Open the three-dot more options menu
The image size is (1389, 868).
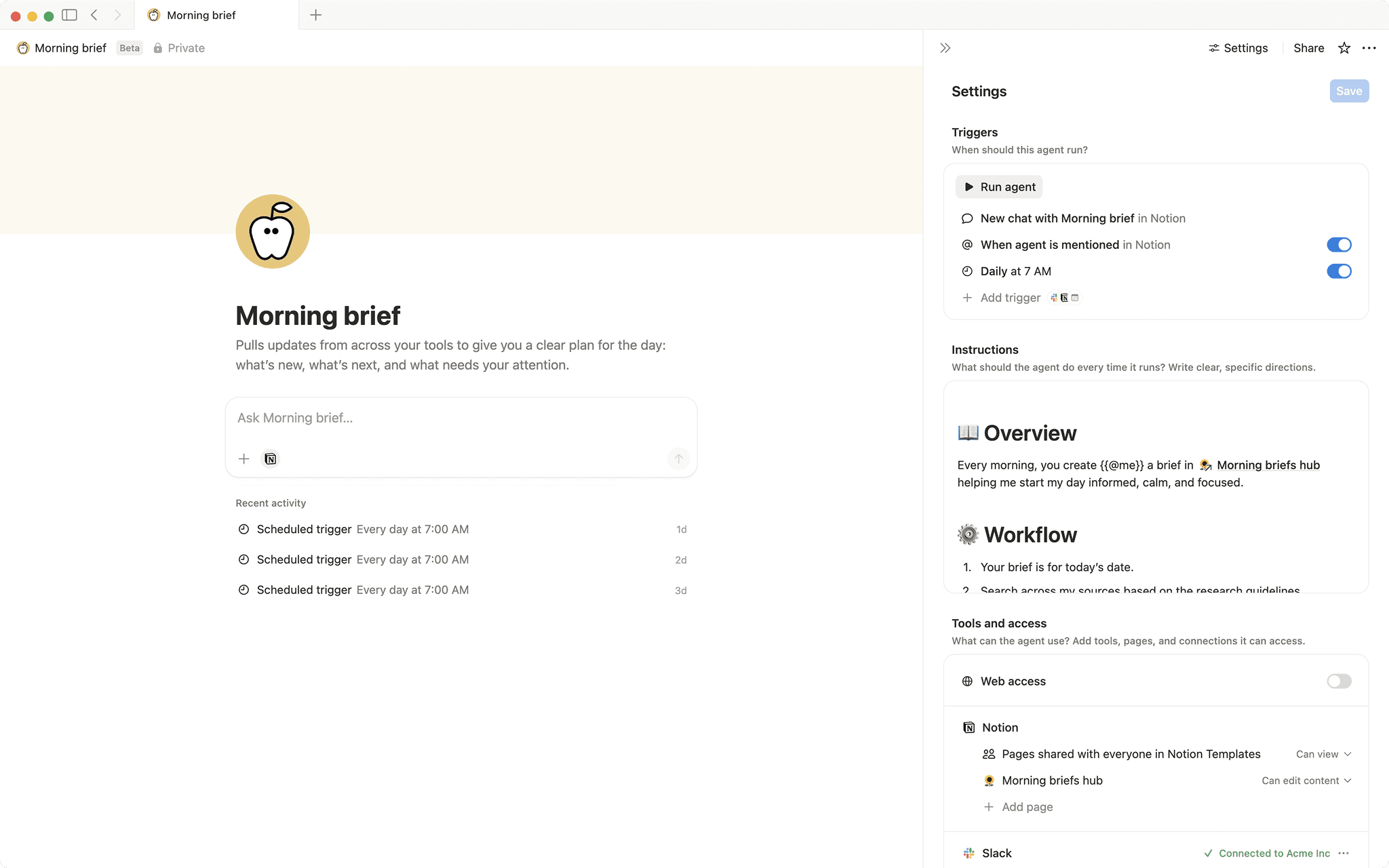(1369, 48)
